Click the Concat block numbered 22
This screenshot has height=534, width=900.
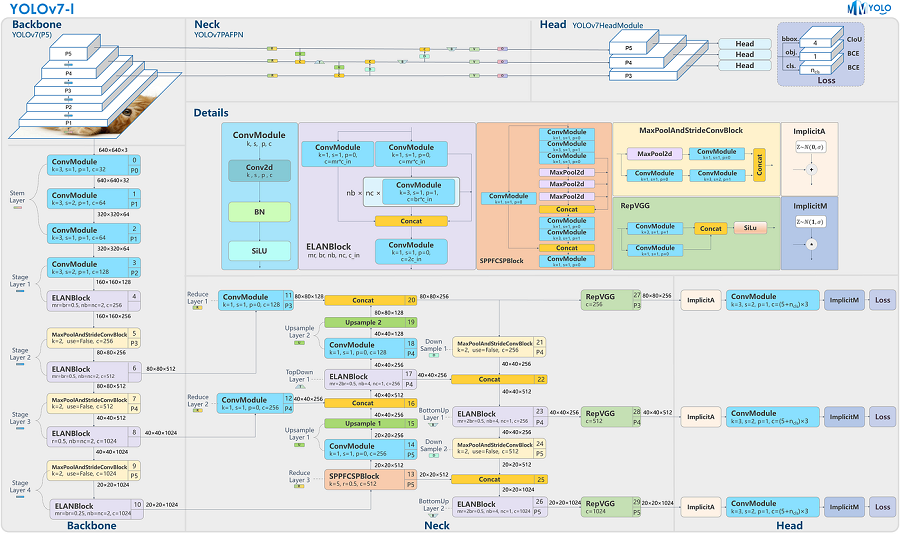499,380
